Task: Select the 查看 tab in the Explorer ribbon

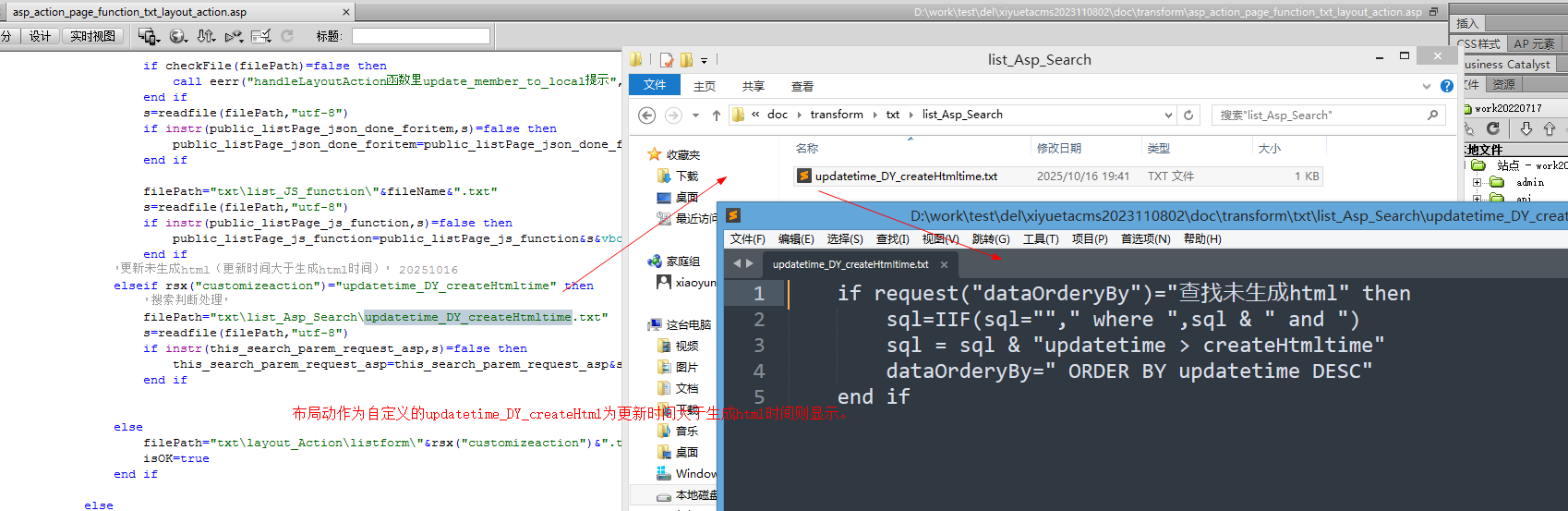Action: [x=802, y=86]
